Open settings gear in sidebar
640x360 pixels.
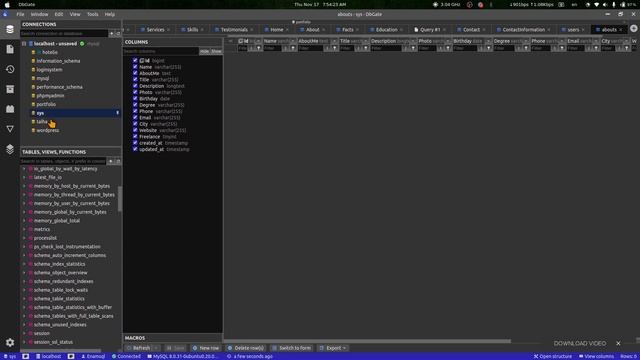(10, 342)
